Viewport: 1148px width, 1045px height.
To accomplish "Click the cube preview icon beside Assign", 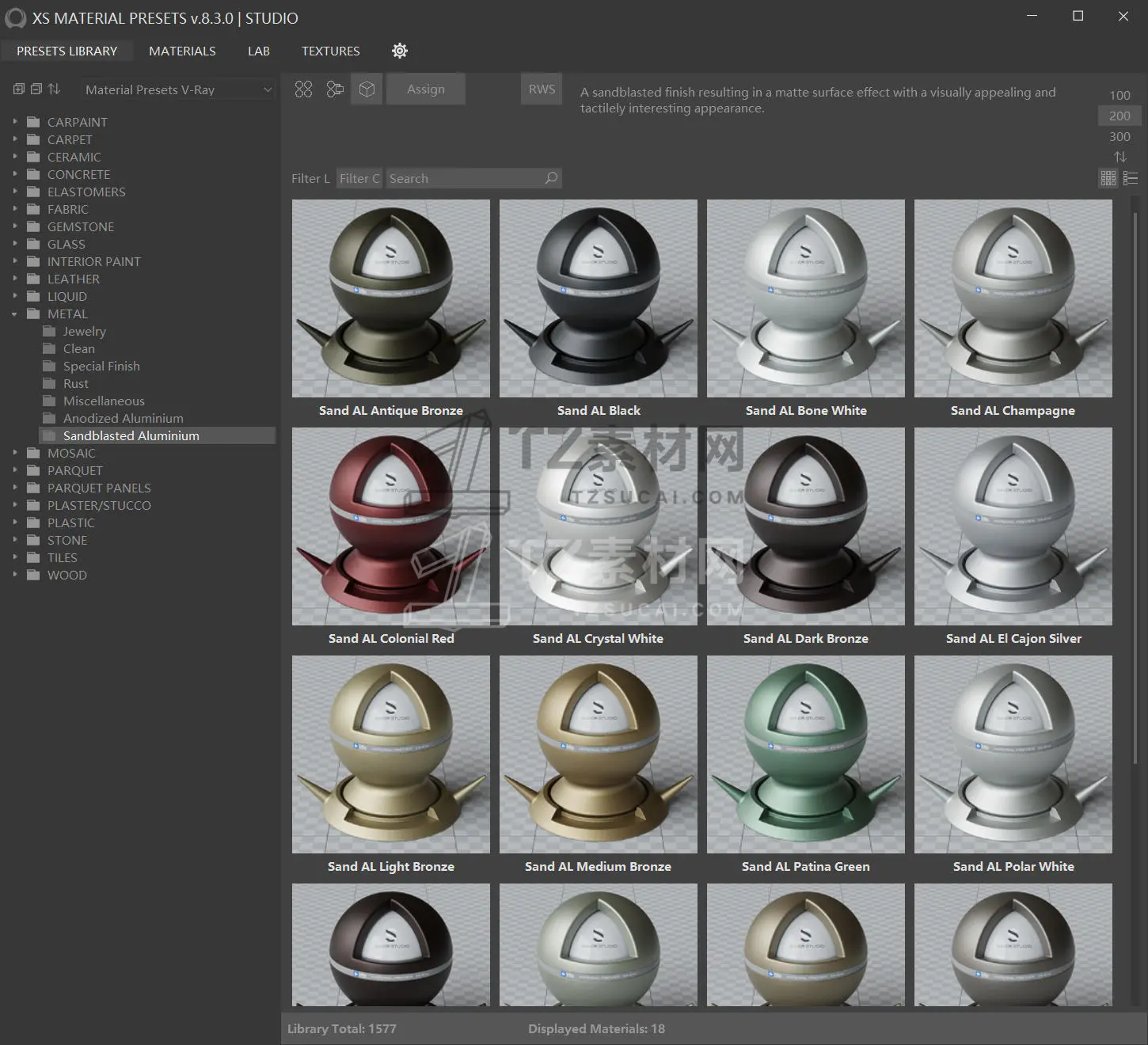I will pyautogui.click(x=367, y=89).
